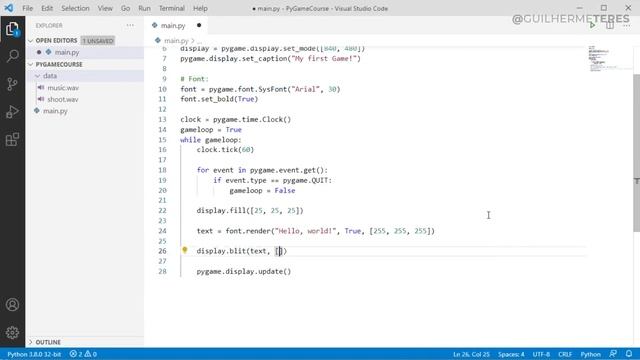640x360 pixels.
Task: Click the editor vertical scrollbar
Action: (x=636, y=153)
